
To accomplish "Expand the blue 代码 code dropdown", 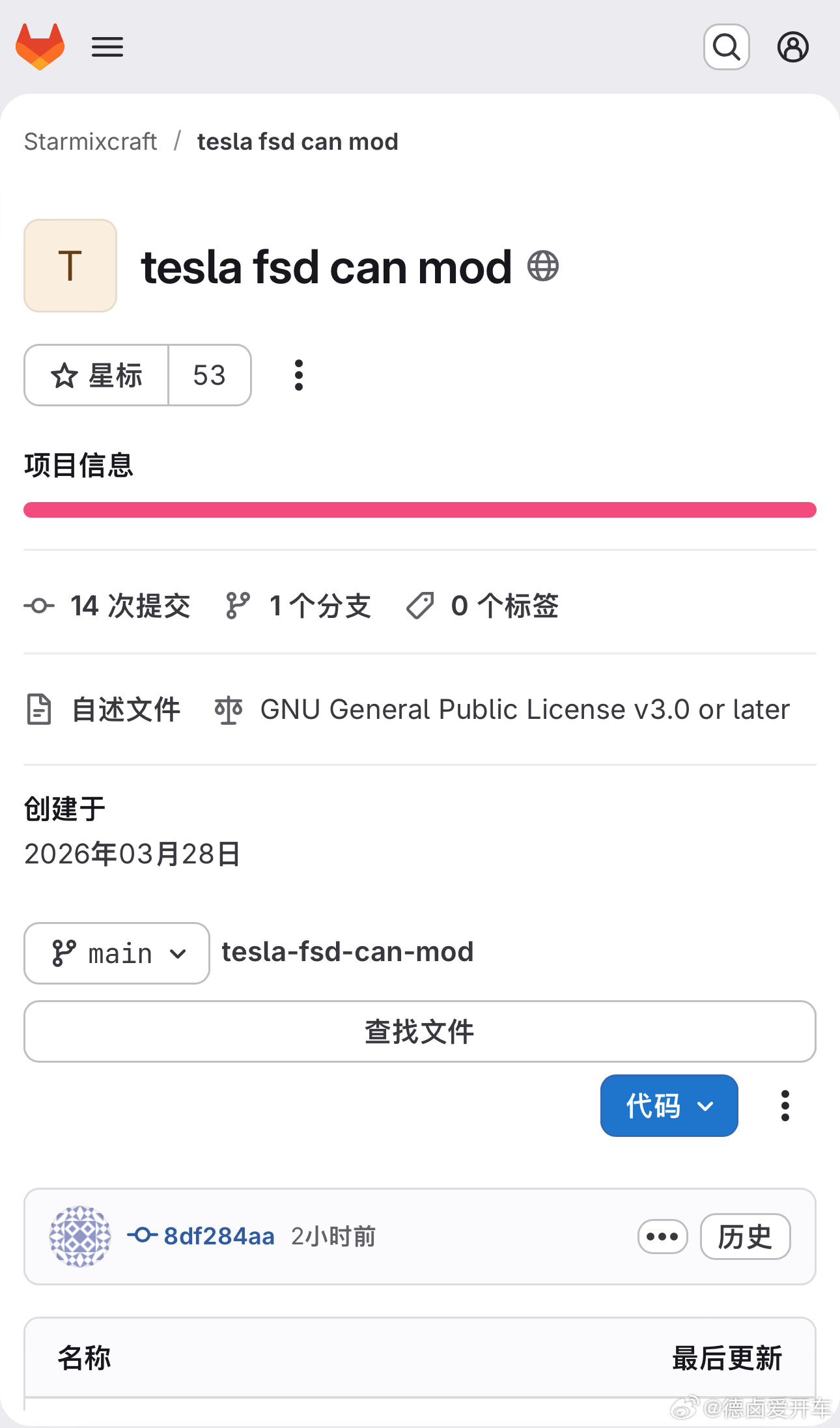I will click(x=669, y=1106).
